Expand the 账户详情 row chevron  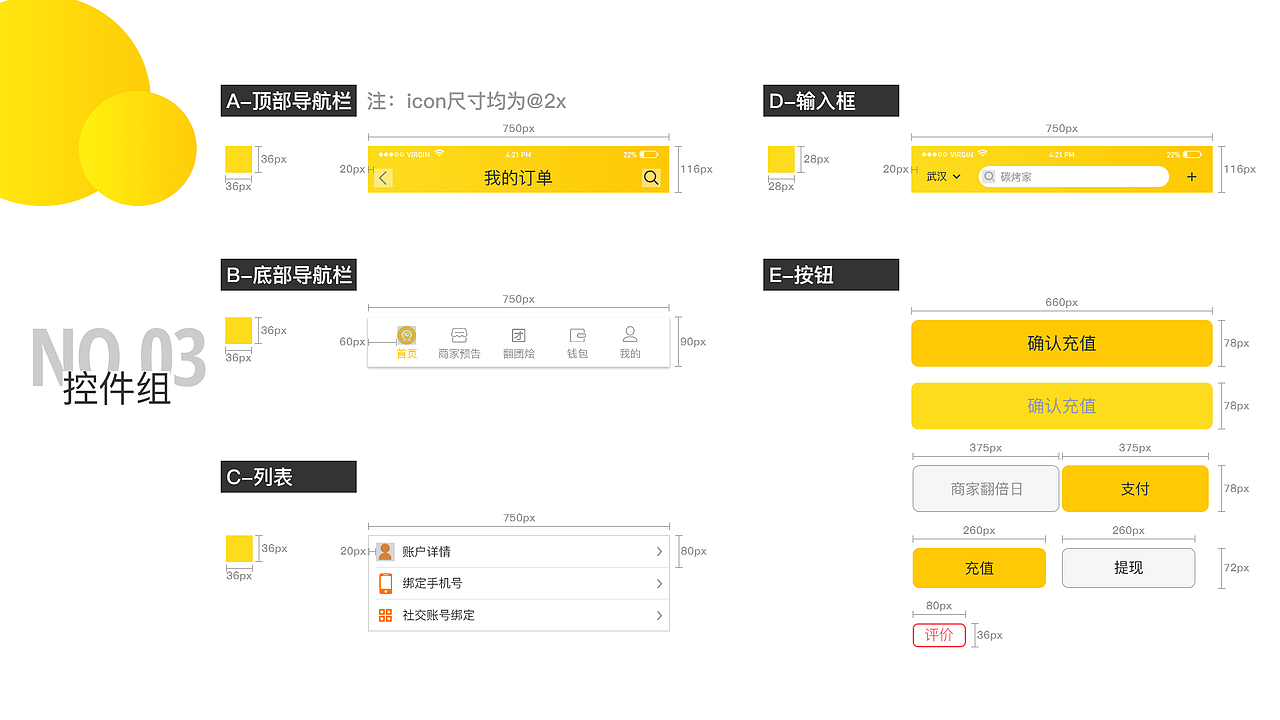658,551
